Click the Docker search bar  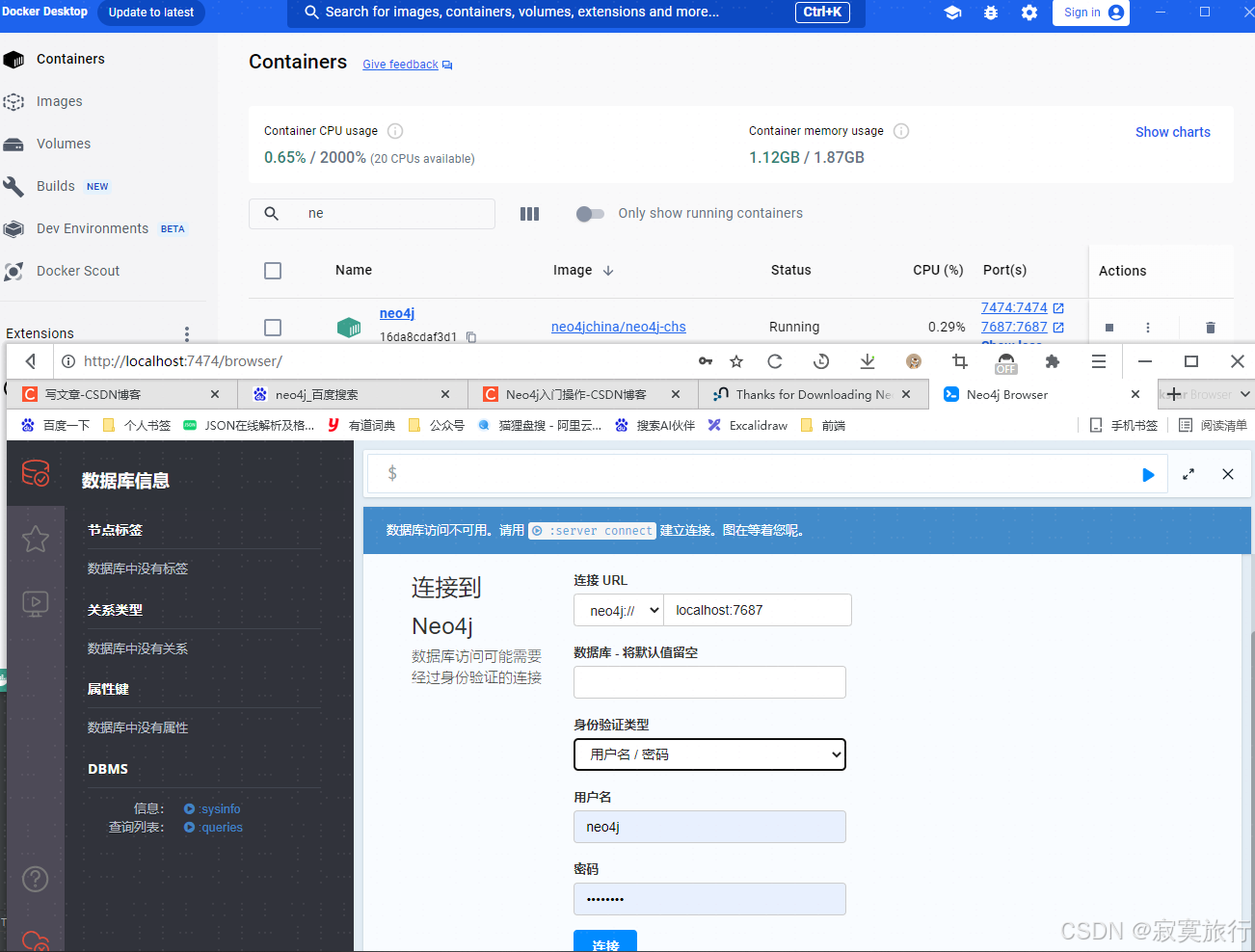tap(575, 13)
